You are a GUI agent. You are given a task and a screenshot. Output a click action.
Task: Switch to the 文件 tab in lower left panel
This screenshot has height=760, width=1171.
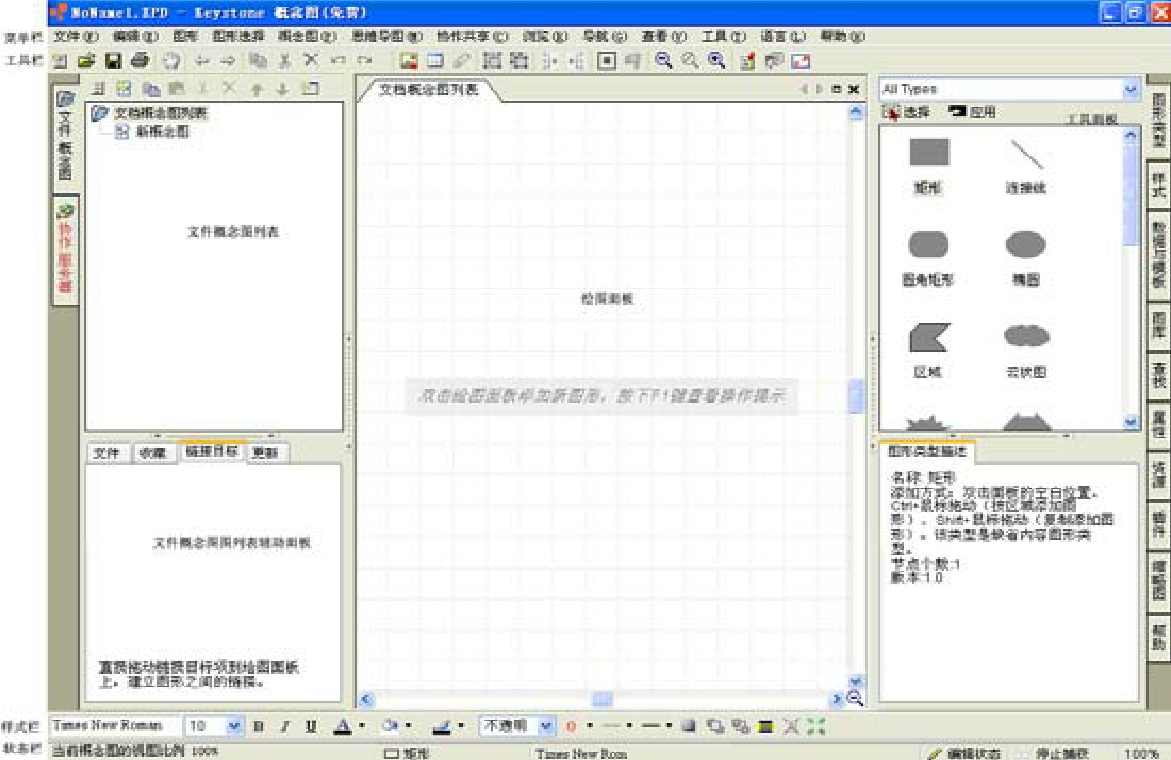pos(107,452)
